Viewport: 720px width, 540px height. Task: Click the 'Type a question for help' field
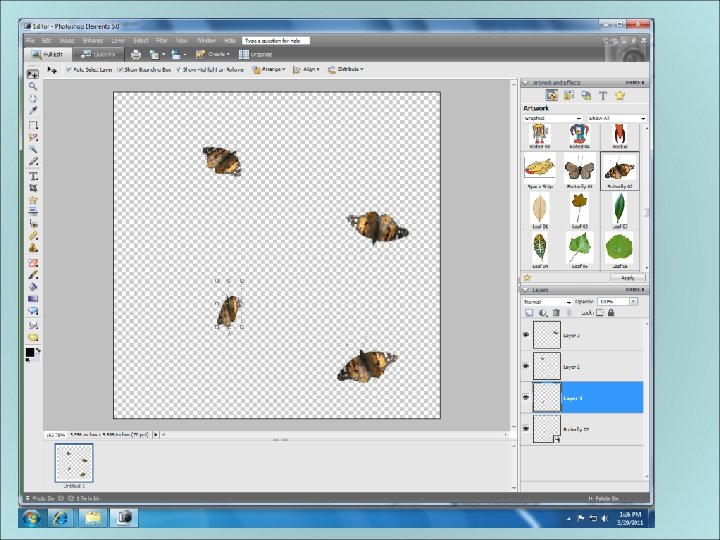point(276,41)
